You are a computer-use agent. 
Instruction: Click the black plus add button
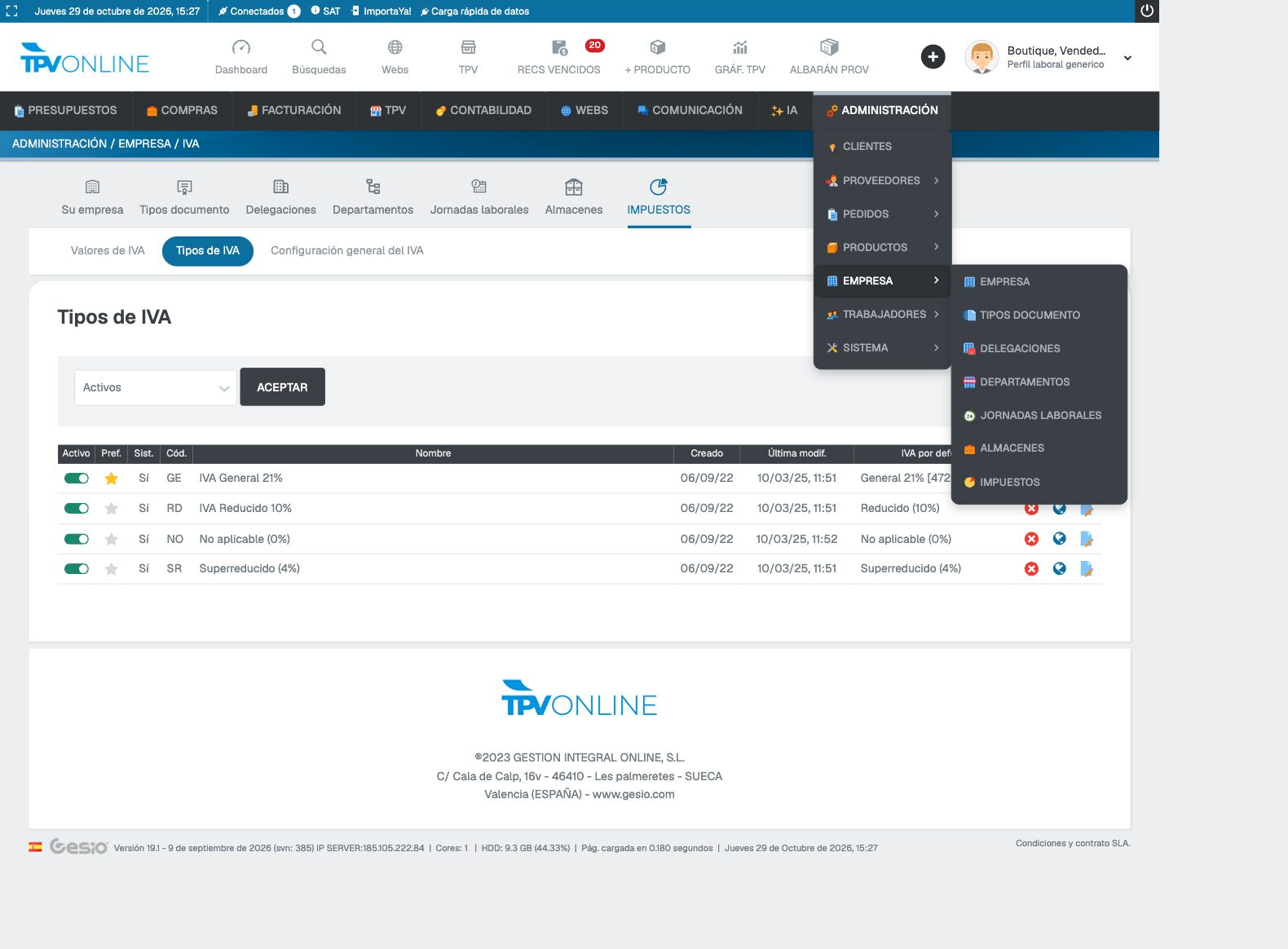(x=933, y=56)
